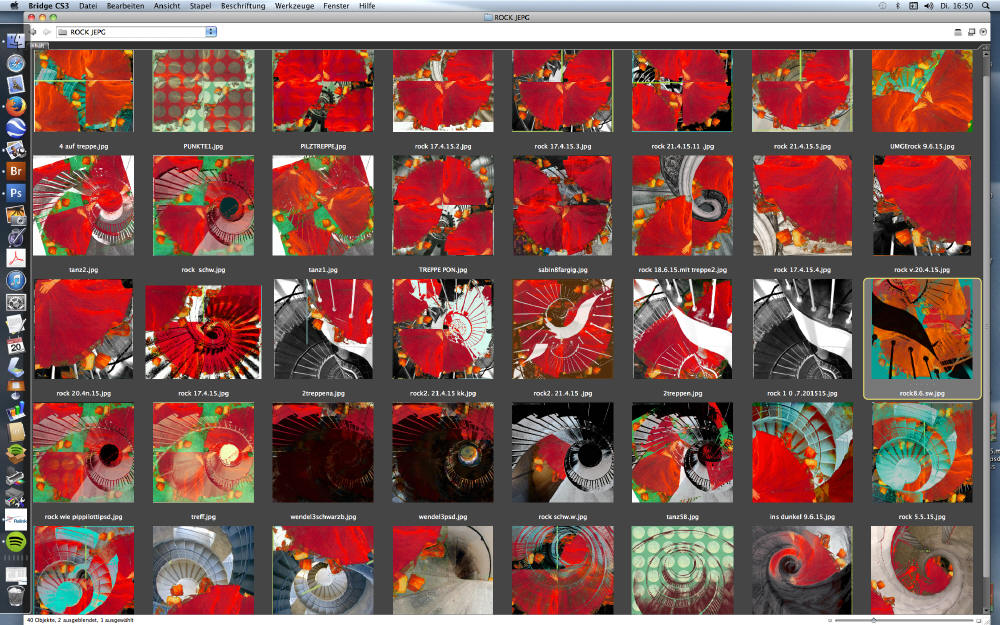Open the Apple menu
The width and height of the screenshot is (1000, 625).
coord(14,6)
